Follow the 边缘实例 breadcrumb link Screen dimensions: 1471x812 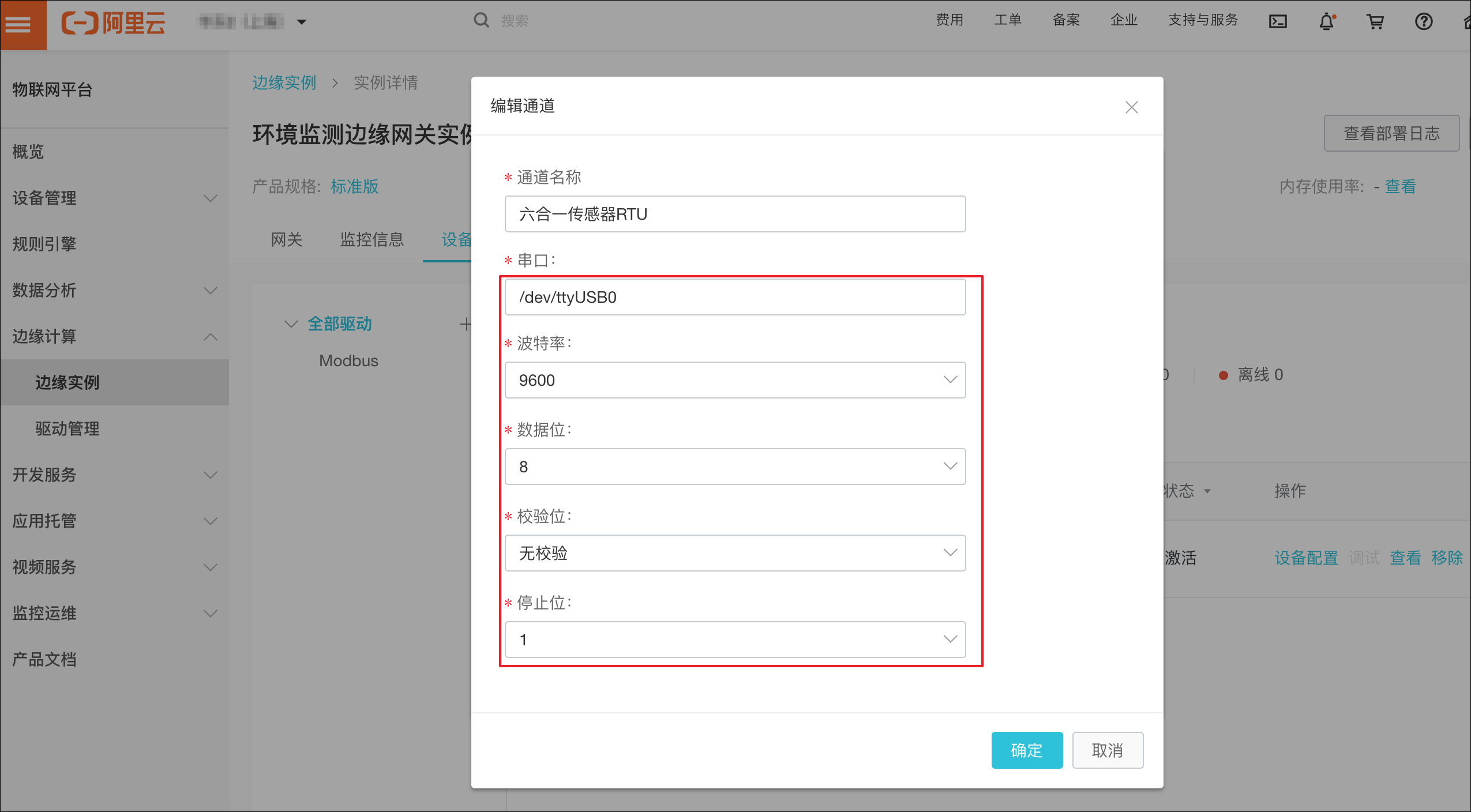(x=284, y=82)
